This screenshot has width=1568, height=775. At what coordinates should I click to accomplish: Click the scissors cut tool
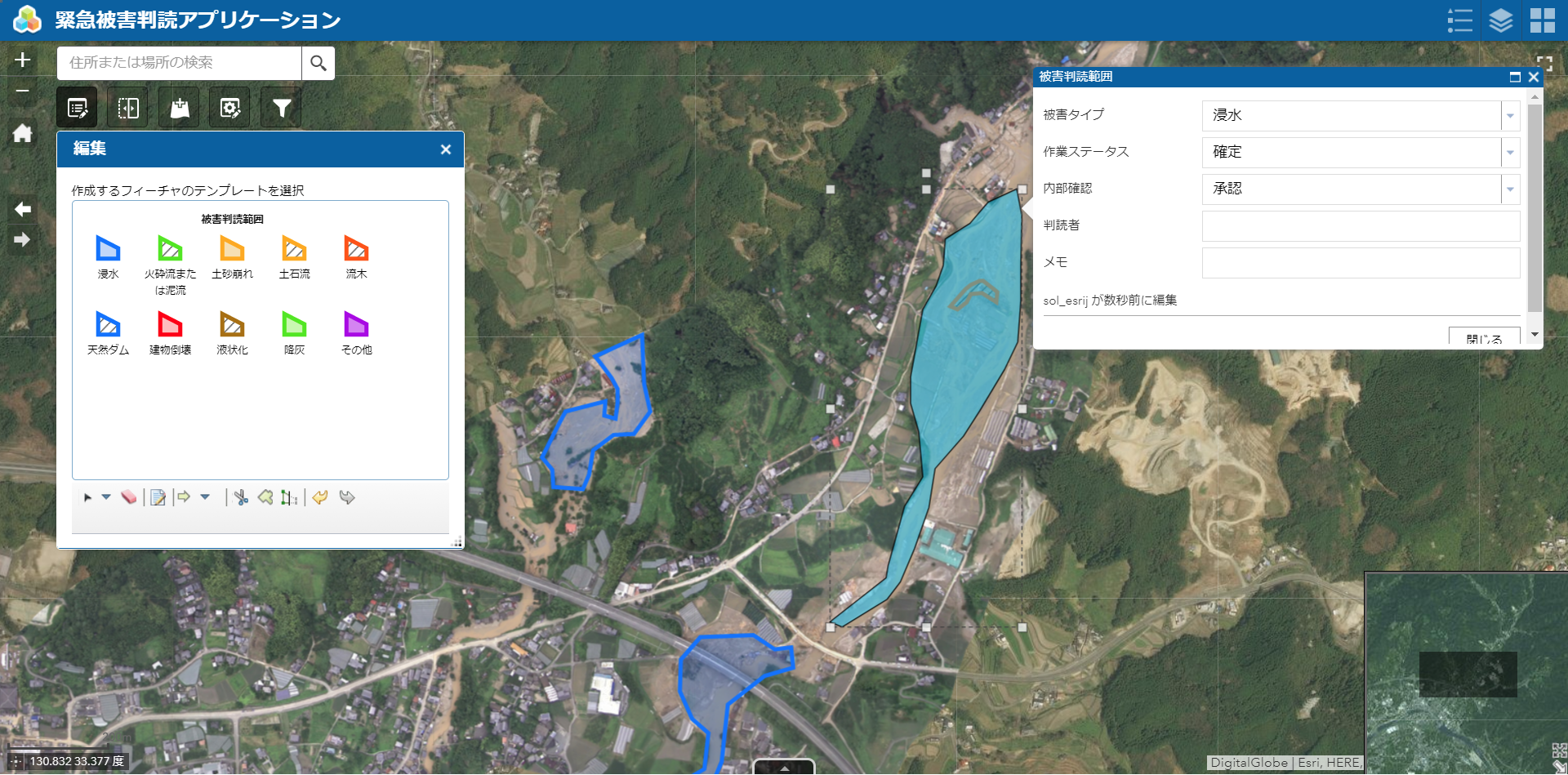tap(241, 497)
